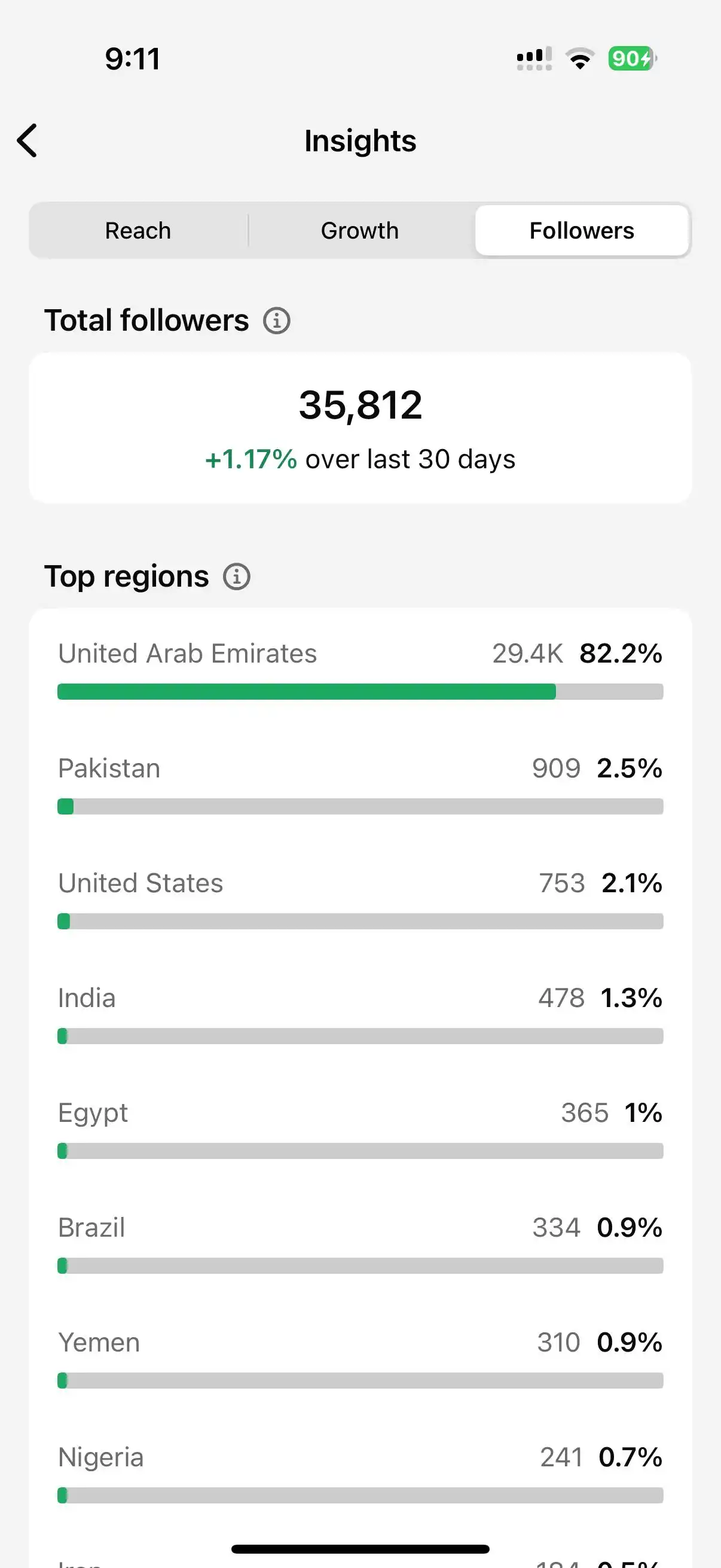Tap the 35,812 total followers card
This screenshot has height=1568, width=721.
[x=360, y=428]
